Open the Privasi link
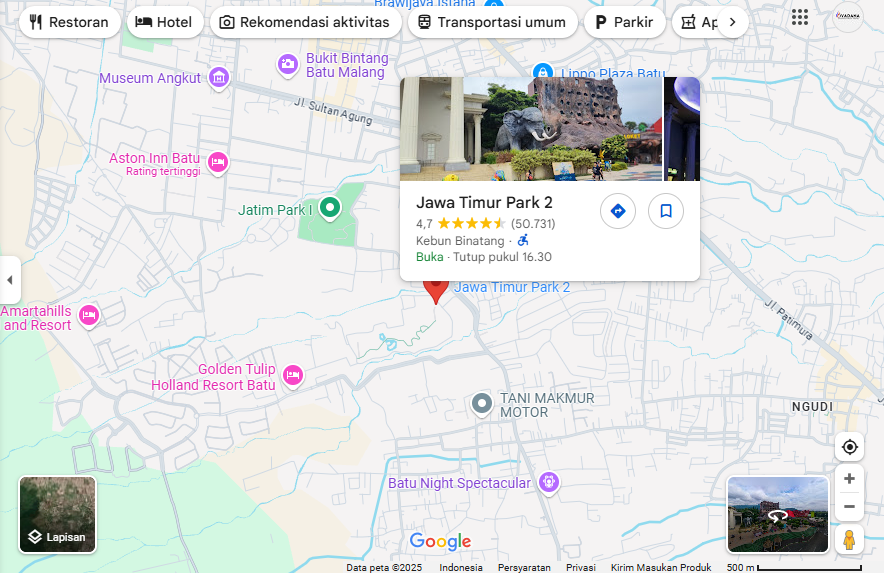Screen dimensions: 884x573 pos(581,567)
